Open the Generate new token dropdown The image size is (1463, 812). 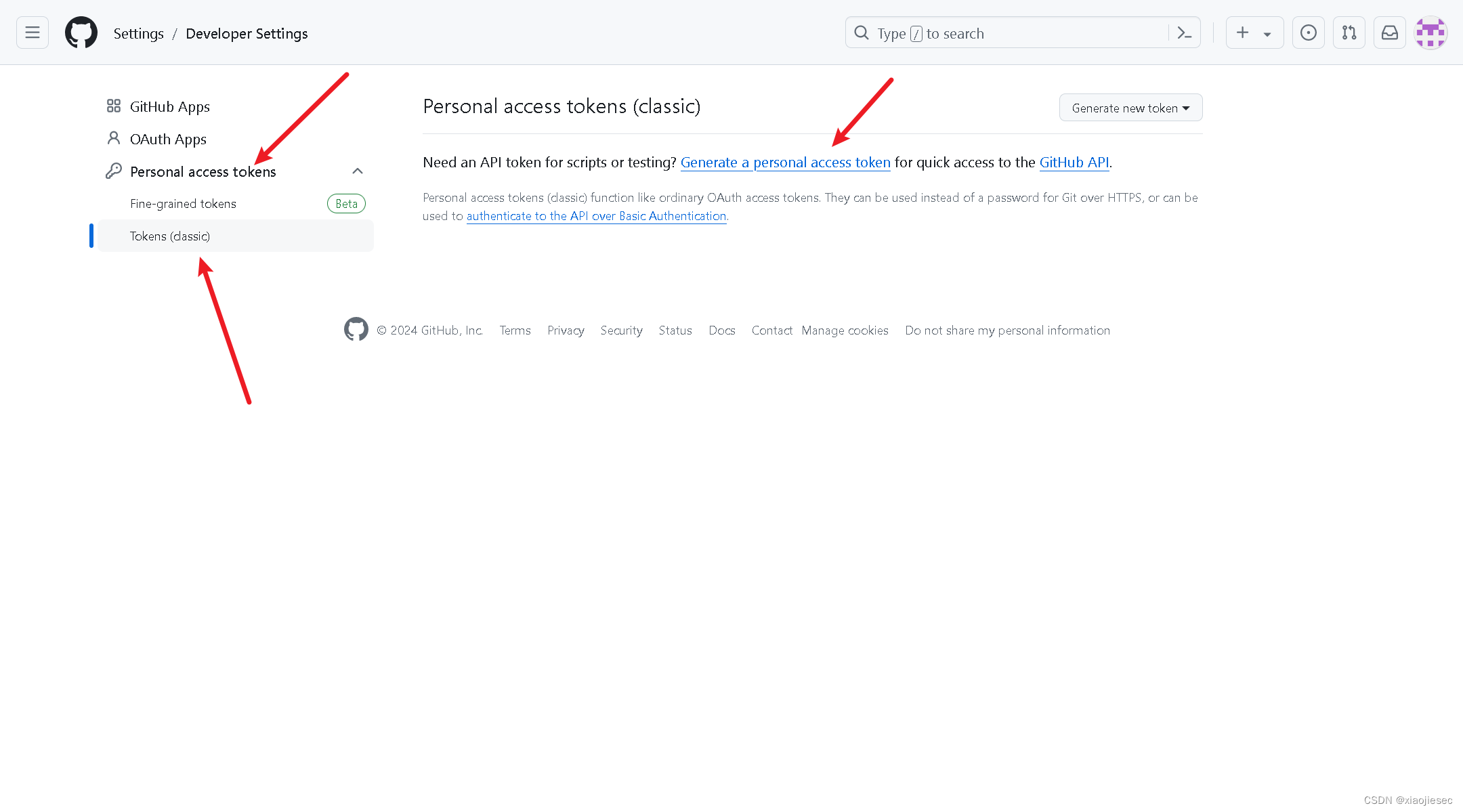pos(1130,108)
